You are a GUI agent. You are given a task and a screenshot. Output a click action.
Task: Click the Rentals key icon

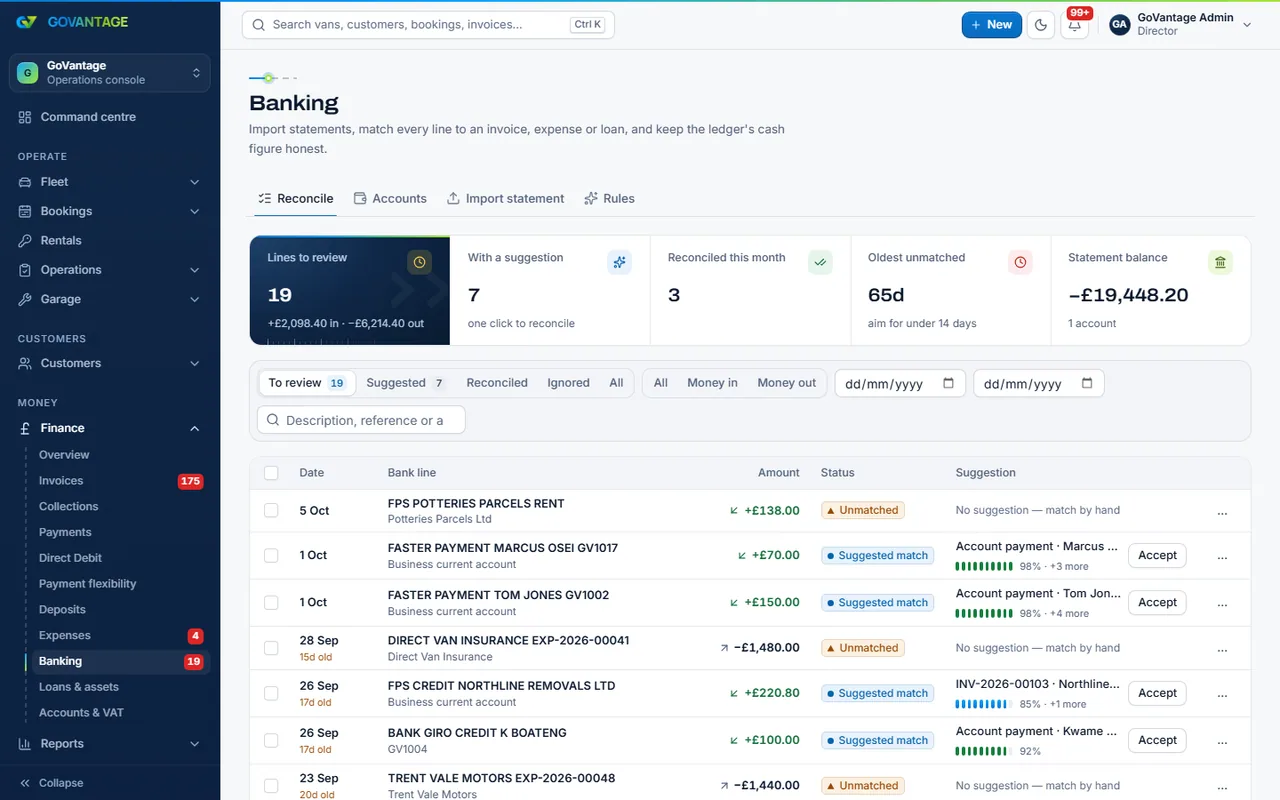click(x=25, y=241)
